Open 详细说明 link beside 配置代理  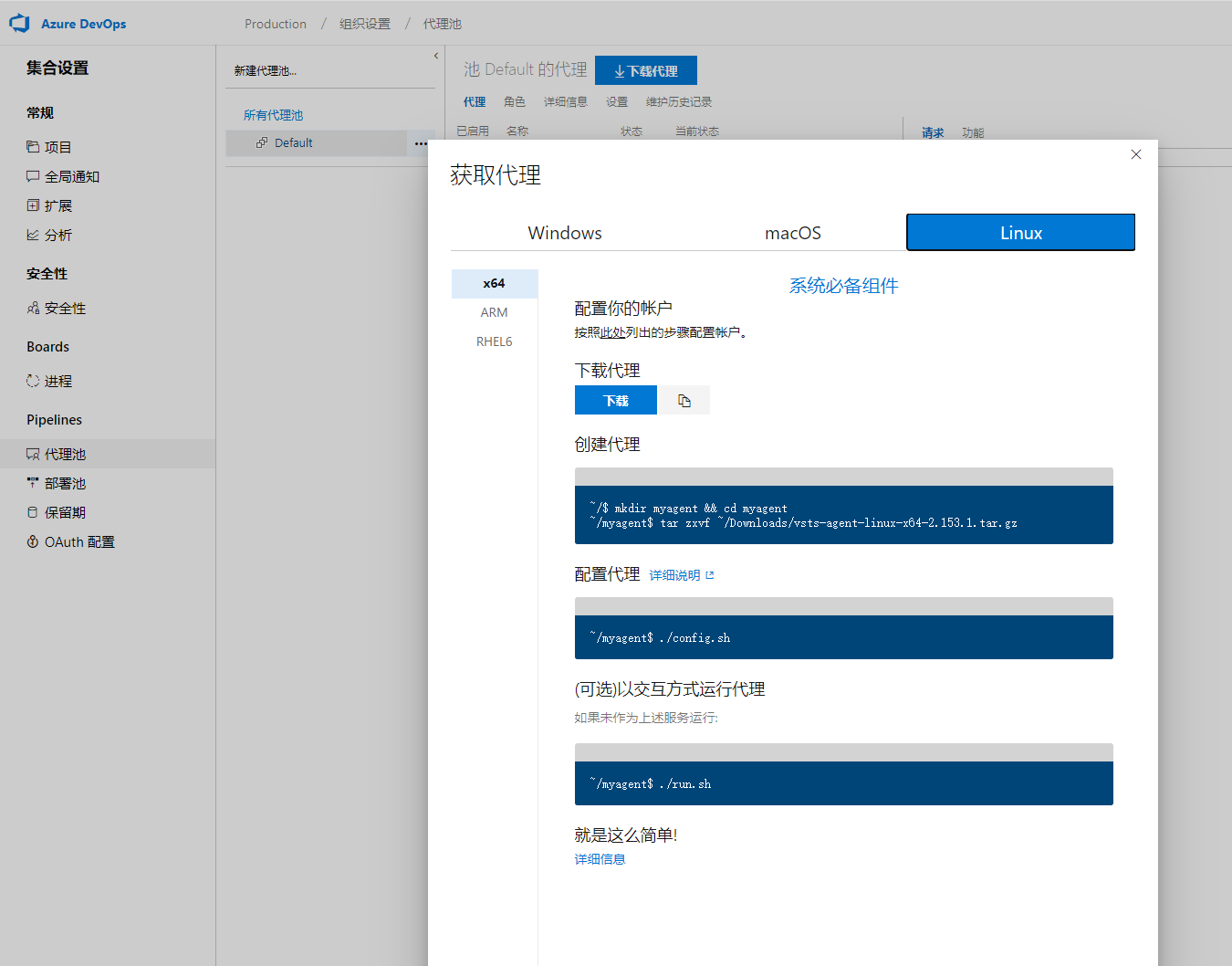point(682,575)
